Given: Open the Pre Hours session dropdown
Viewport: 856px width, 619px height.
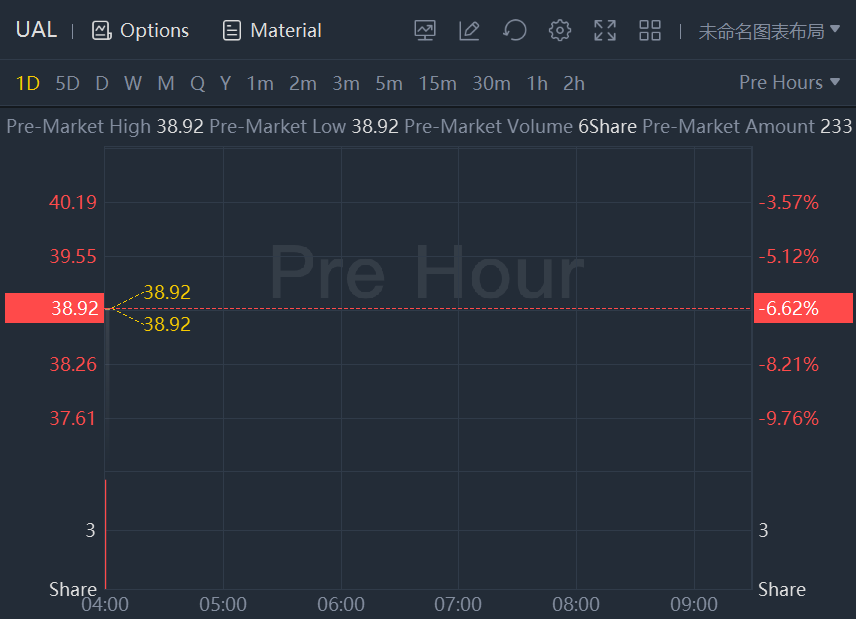Looking at the screenshot, I should coord(789,82).
